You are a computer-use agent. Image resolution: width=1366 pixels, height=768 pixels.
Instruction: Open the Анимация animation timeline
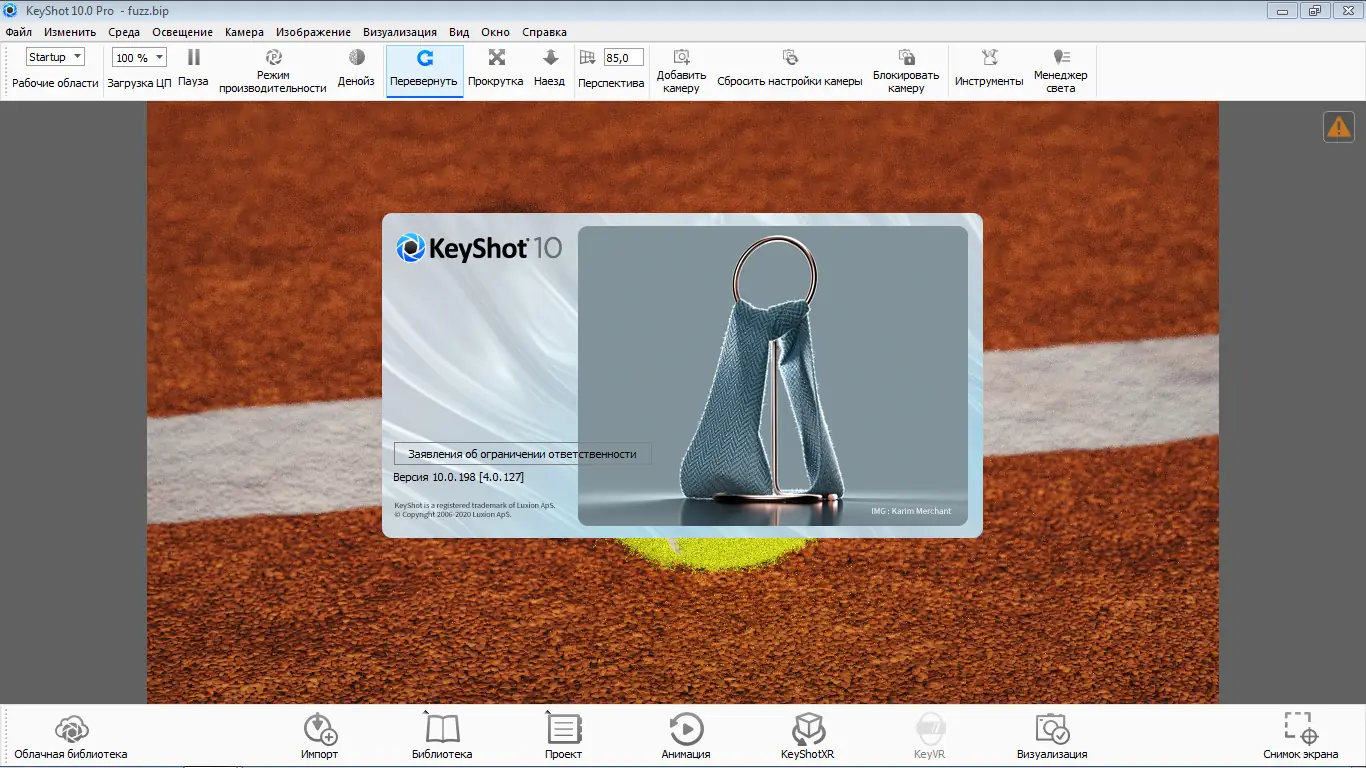[686, 737]
